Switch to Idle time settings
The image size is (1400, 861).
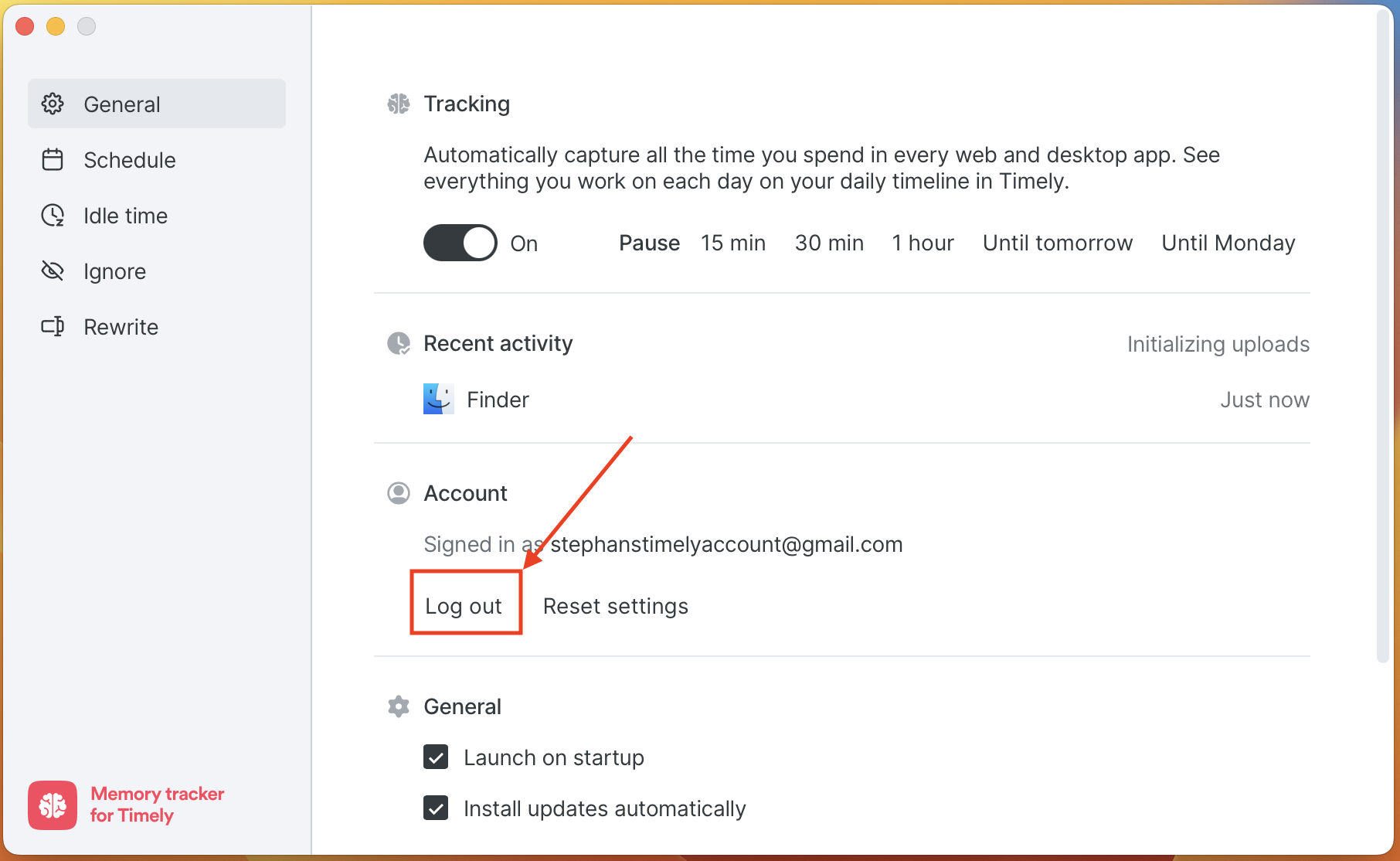125,216
